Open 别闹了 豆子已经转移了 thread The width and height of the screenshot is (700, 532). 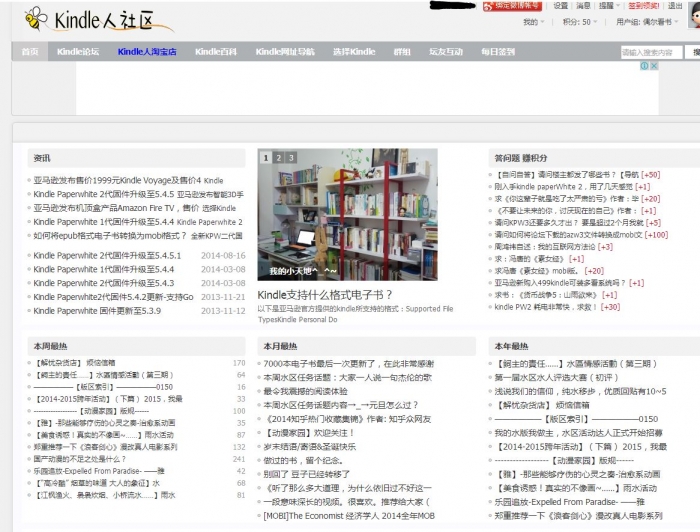(306, 474)
